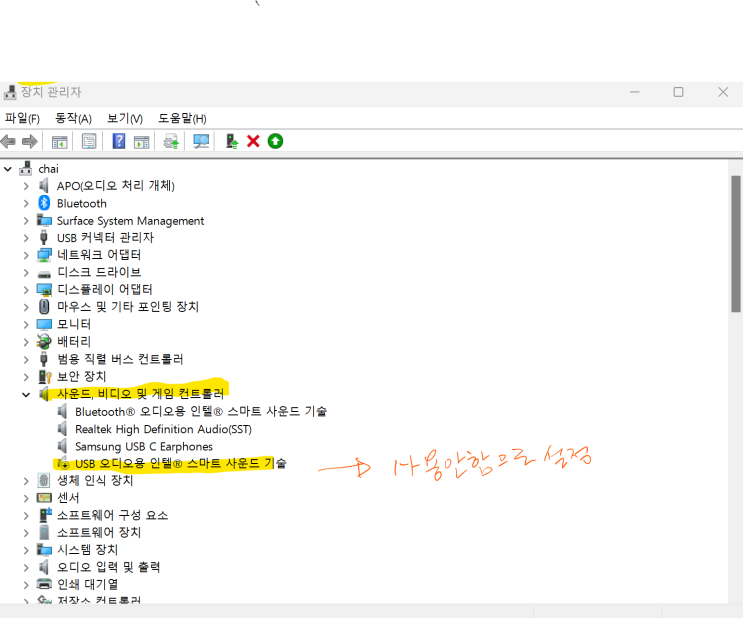This screenshot has height=618, width=743.
Task: Click the Show/Hide Action Pane icon
Action: pyautogui.click(x=141, y=141)
